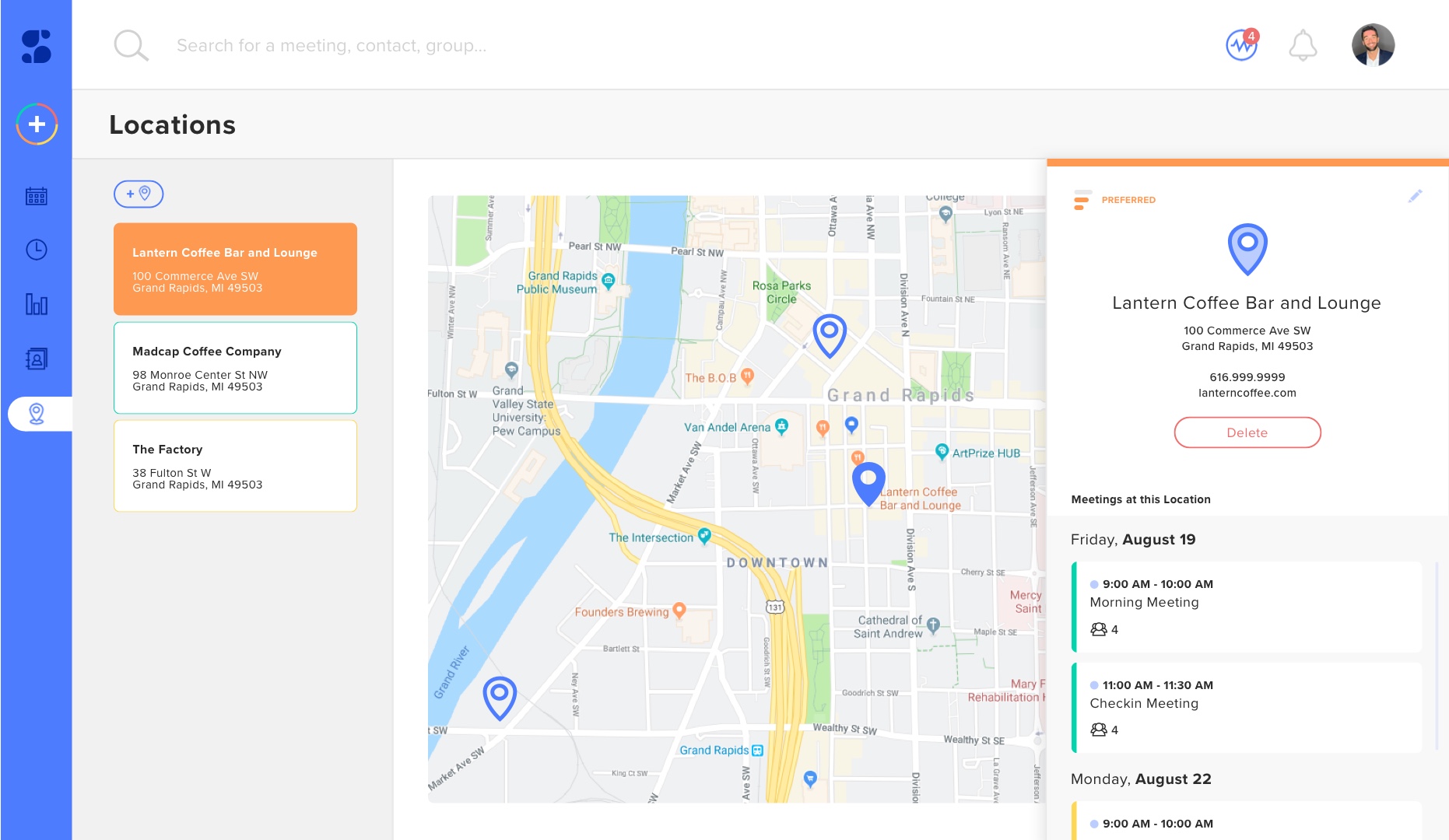Open the calendar view in sidebar

click(x=37, y=196)
